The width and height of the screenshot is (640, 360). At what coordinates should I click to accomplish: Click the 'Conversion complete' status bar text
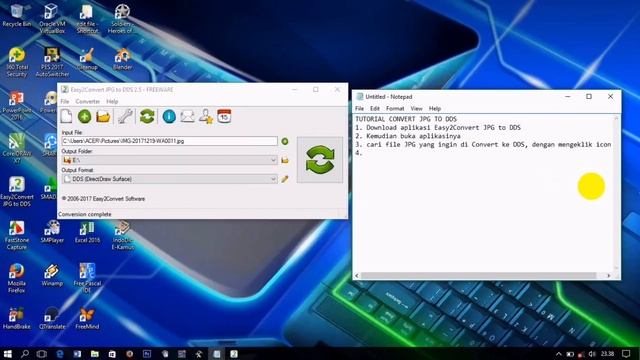[x=84, y=214]
